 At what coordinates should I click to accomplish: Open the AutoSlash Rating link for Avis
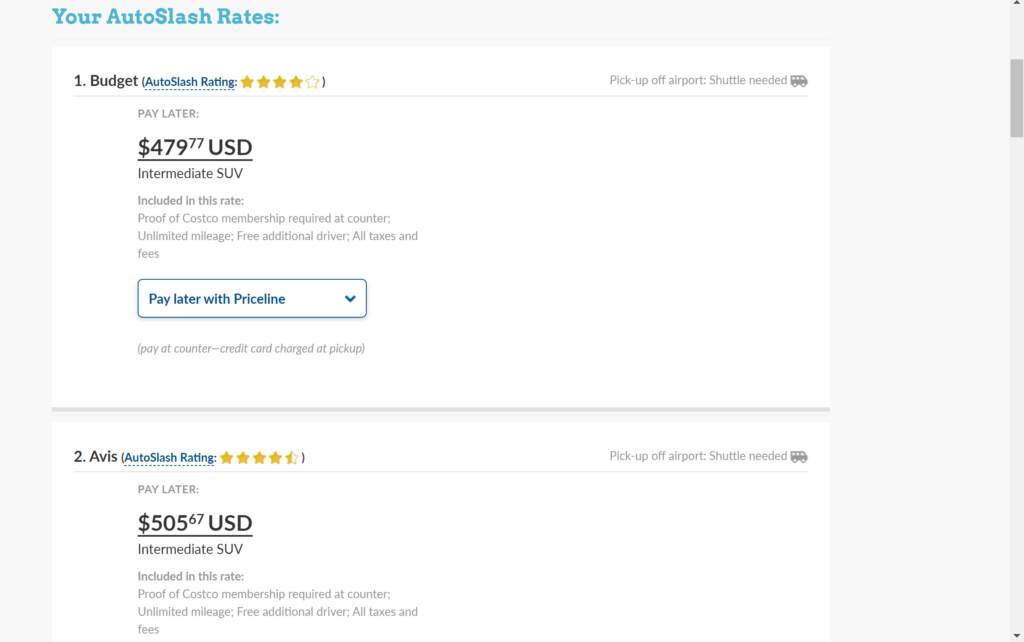[170, 457]
